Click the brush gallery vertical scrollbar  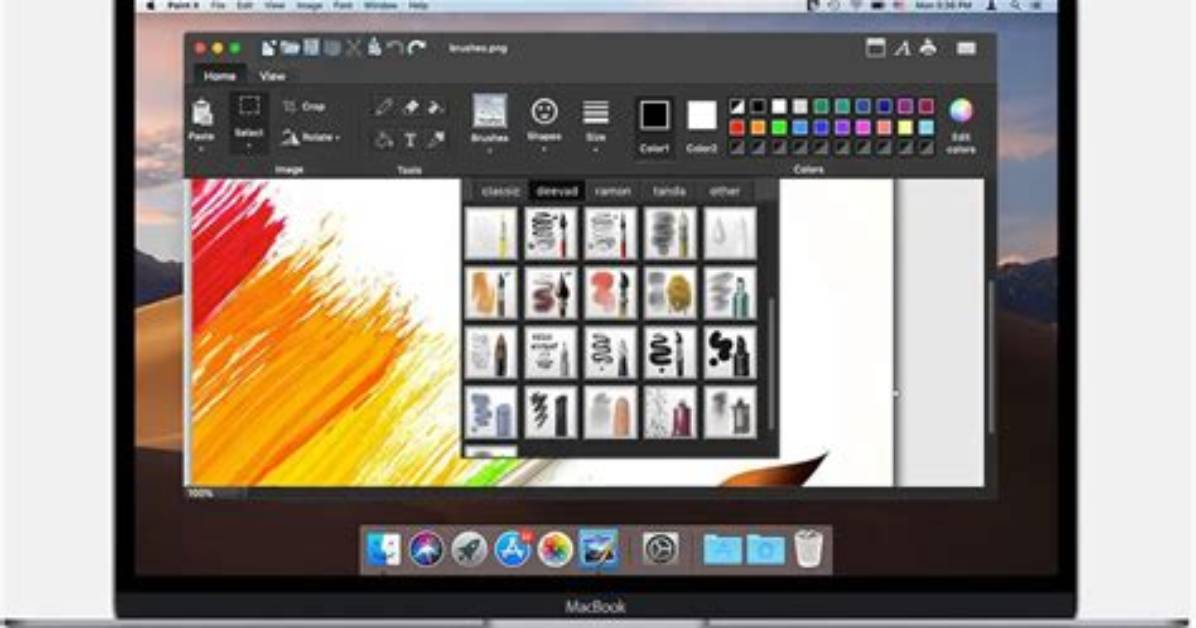(x=771, y=362)
